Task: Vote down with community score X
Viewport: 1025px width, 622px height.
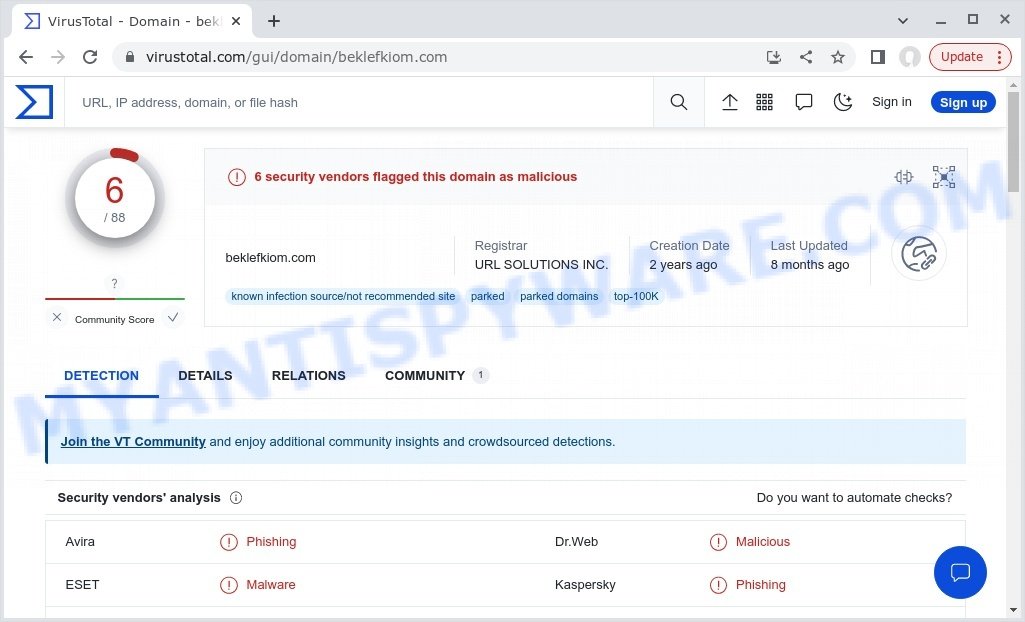Action: click(57, 318)
